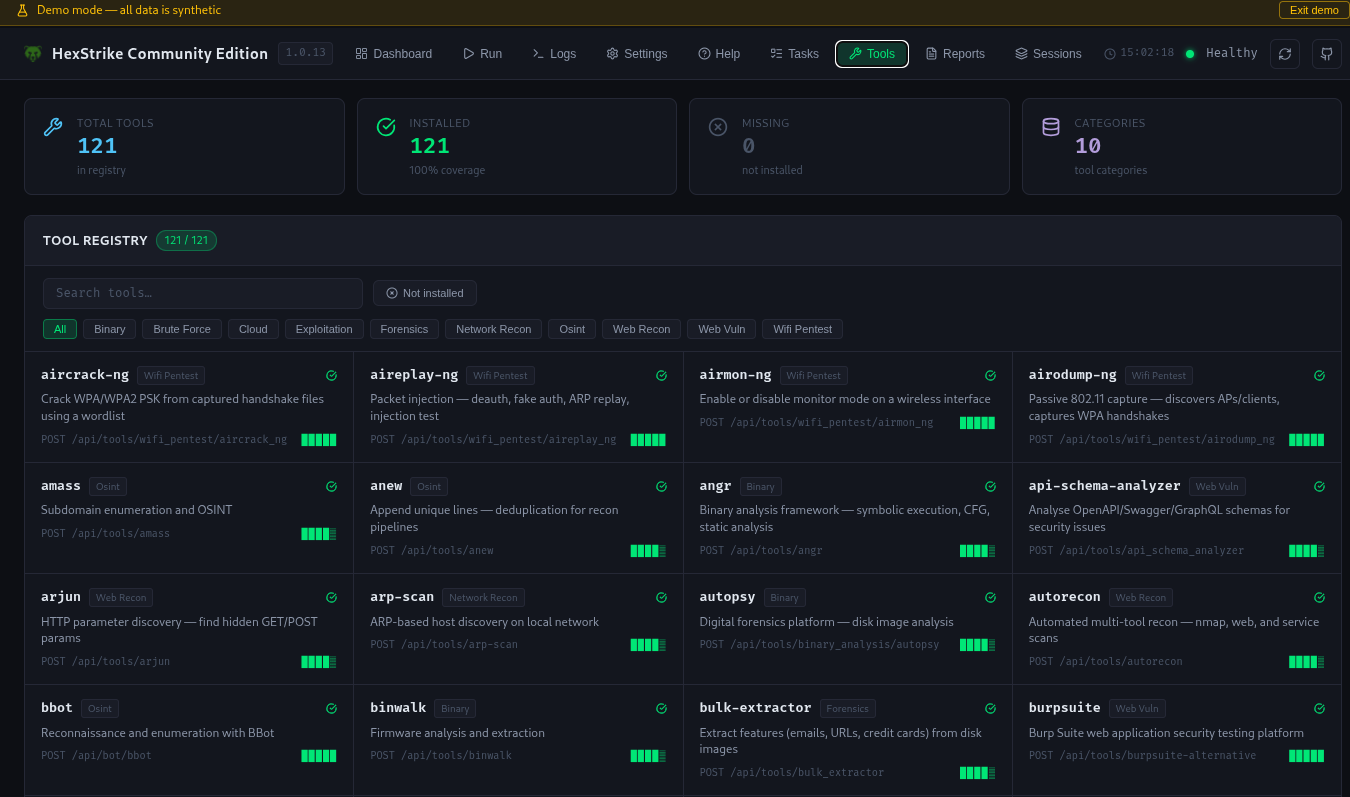Click the 121 / 121 registry badge
Image resolution: width=1350 pixels, height=797 pixels.
[186, 240]
